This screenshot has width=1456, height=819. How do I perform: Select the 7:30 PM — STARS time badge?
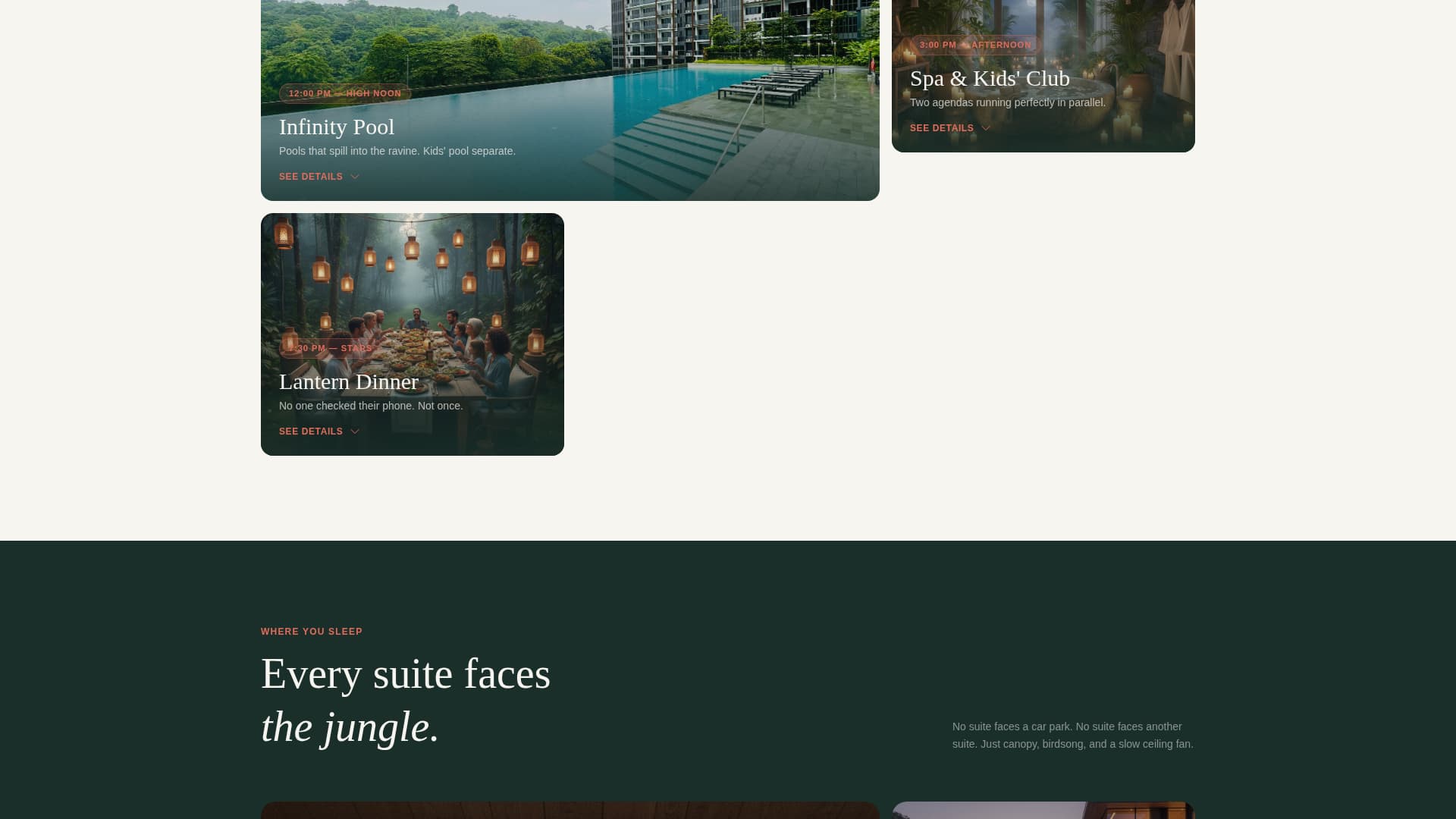pos(331,348)
